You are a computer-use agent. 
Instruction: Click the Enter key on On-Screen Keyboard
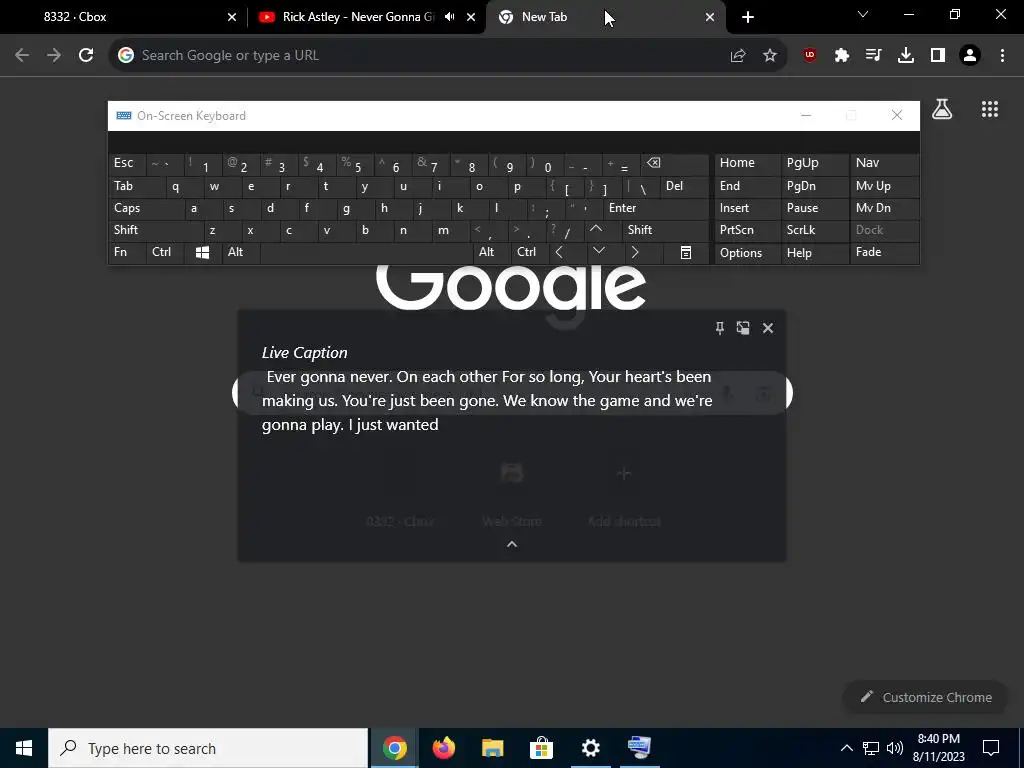[x=656, y=208]
